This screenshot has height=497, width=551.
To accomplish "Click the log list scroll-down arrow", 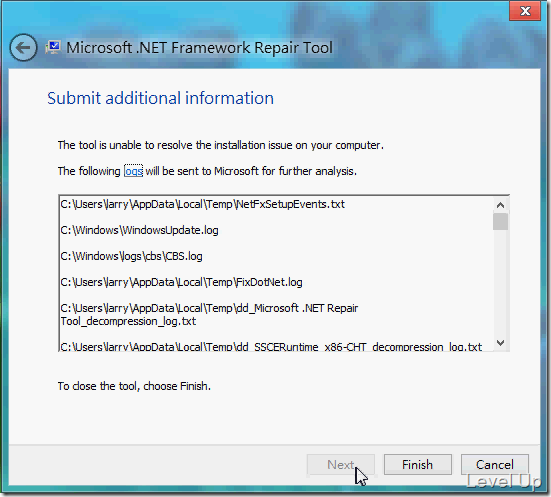I will (x=500, y=342).
